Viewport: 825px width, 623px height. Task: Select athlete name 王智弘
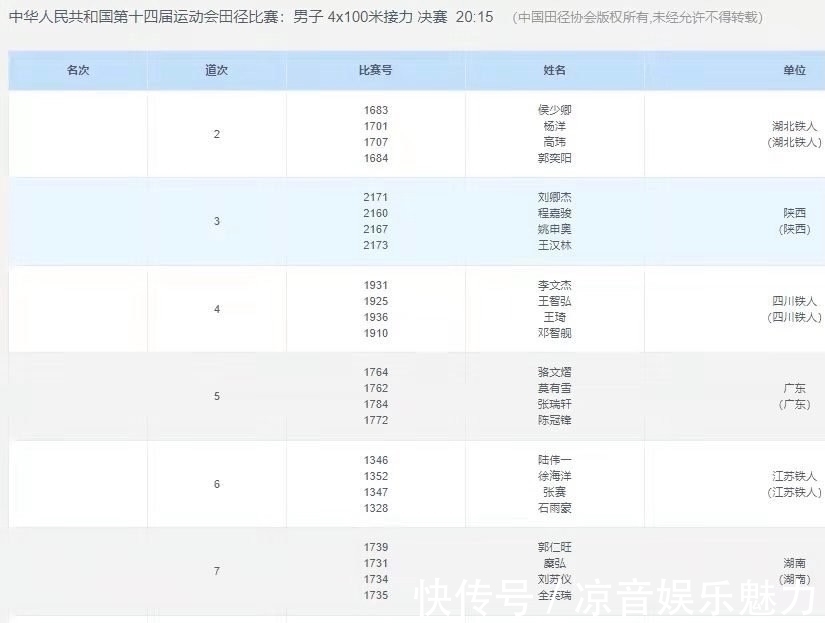click(555, 301)
